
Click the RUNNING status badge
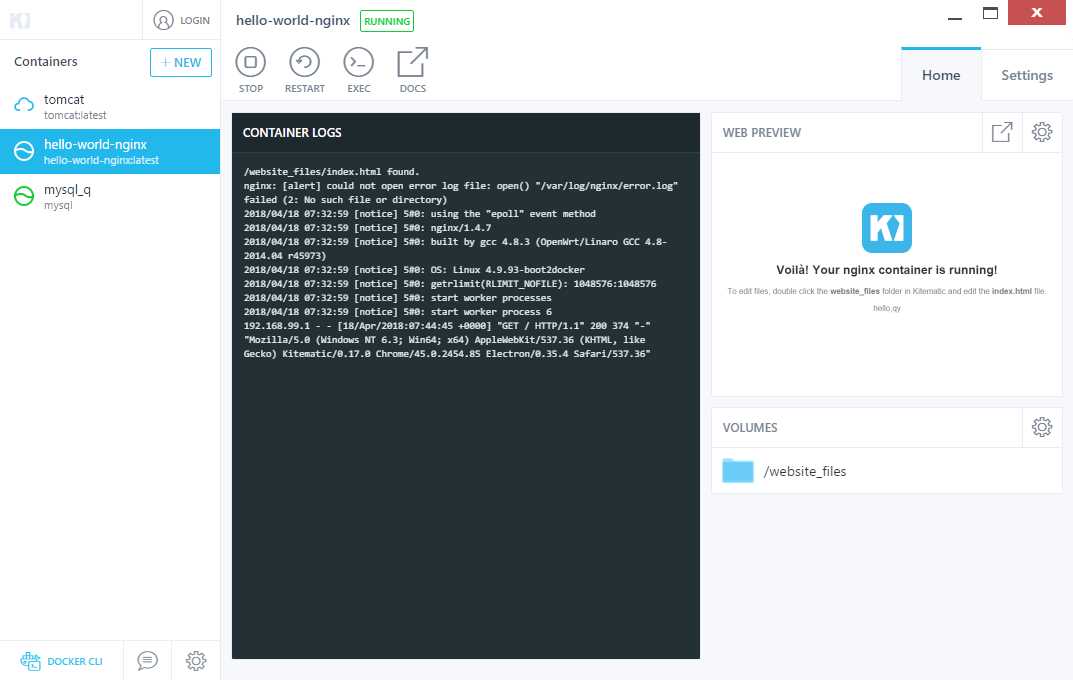(x=387, y=21)
